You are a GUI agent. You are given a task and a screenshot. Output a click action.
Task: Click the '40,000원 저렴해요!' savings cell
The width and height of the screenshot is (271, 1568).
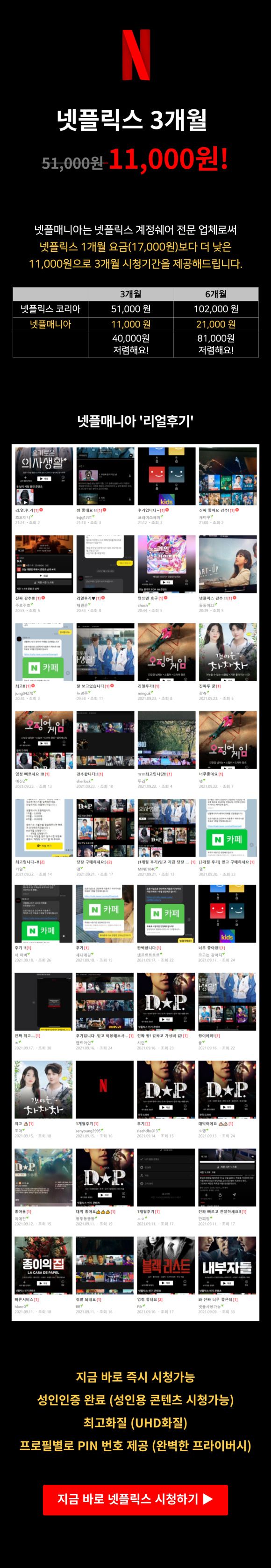point(130,344)
